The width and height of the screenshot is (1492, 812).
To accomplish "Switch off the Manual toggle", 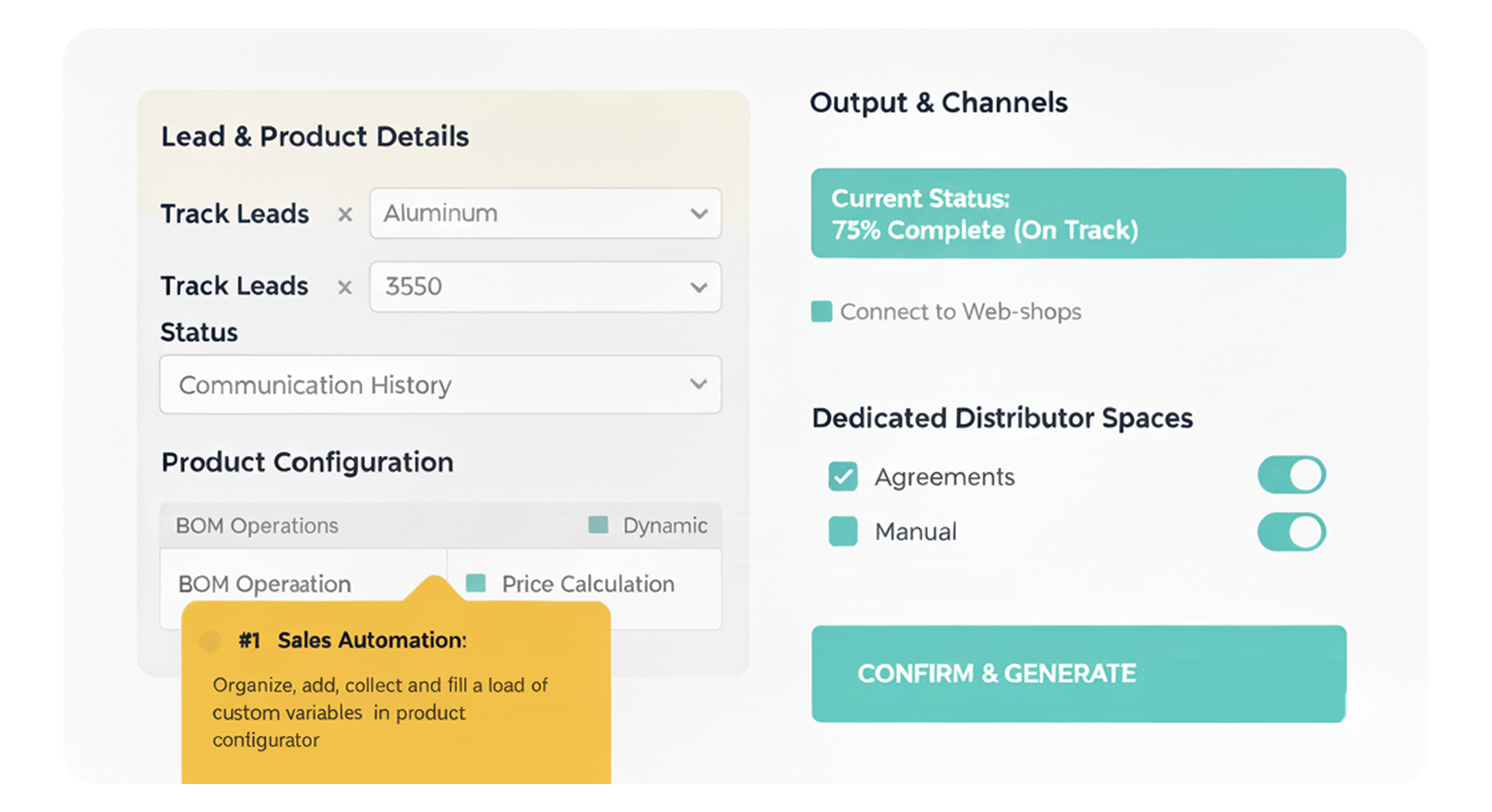I will [1291, 532].
